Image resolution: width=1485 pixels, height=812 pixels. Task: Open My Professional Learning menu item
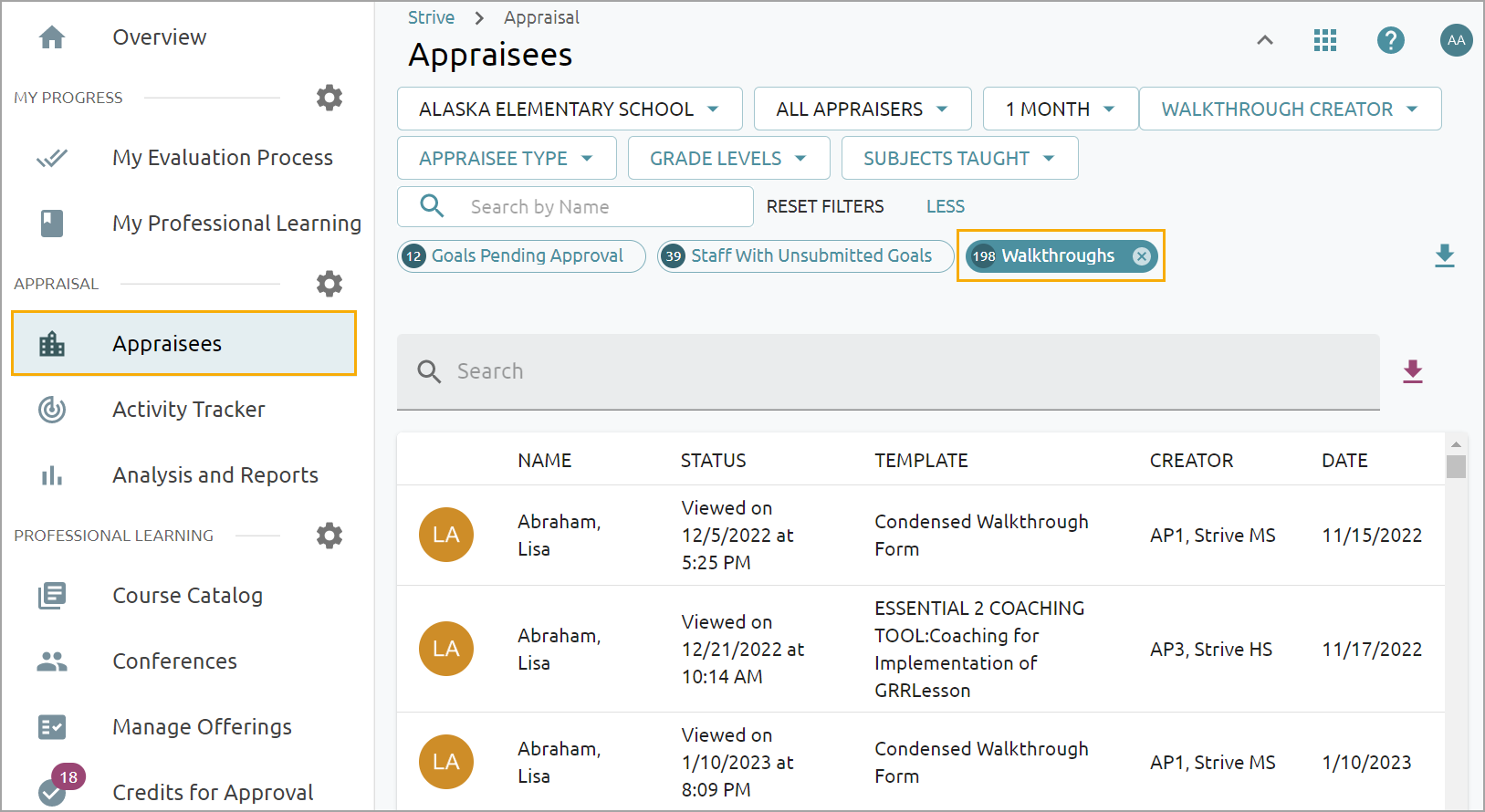237,224
